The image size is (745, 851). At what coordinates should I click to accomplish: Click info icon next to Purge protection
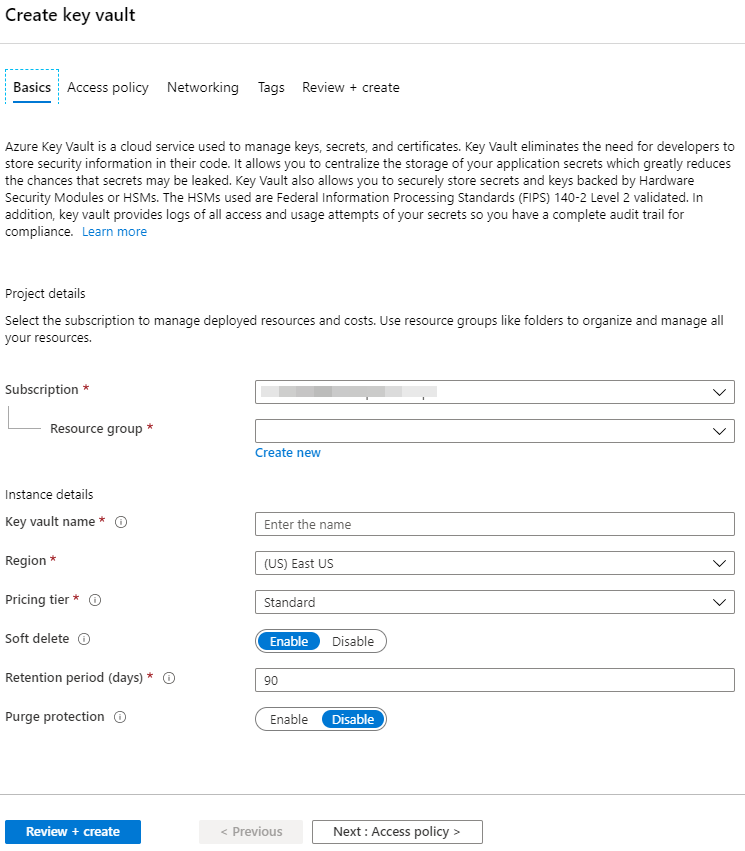120,718
